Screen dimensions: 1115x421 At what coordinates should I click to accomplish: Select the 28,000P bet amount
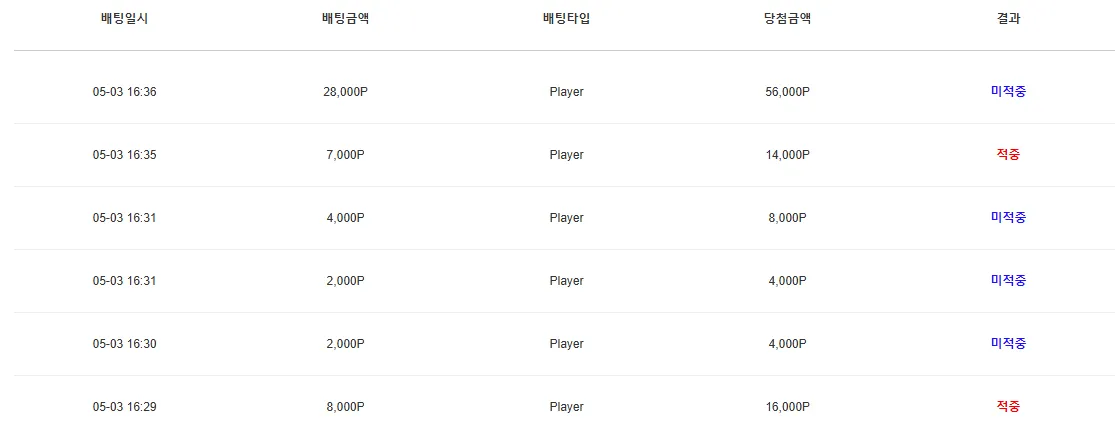point(345,92)
